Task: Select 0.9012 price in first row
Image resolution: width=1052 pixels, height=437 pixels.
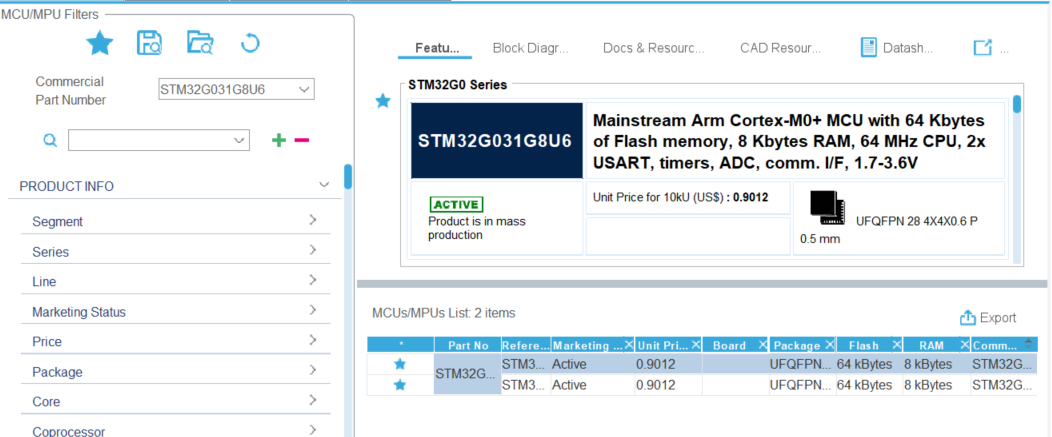Action: tap(655, 364)
